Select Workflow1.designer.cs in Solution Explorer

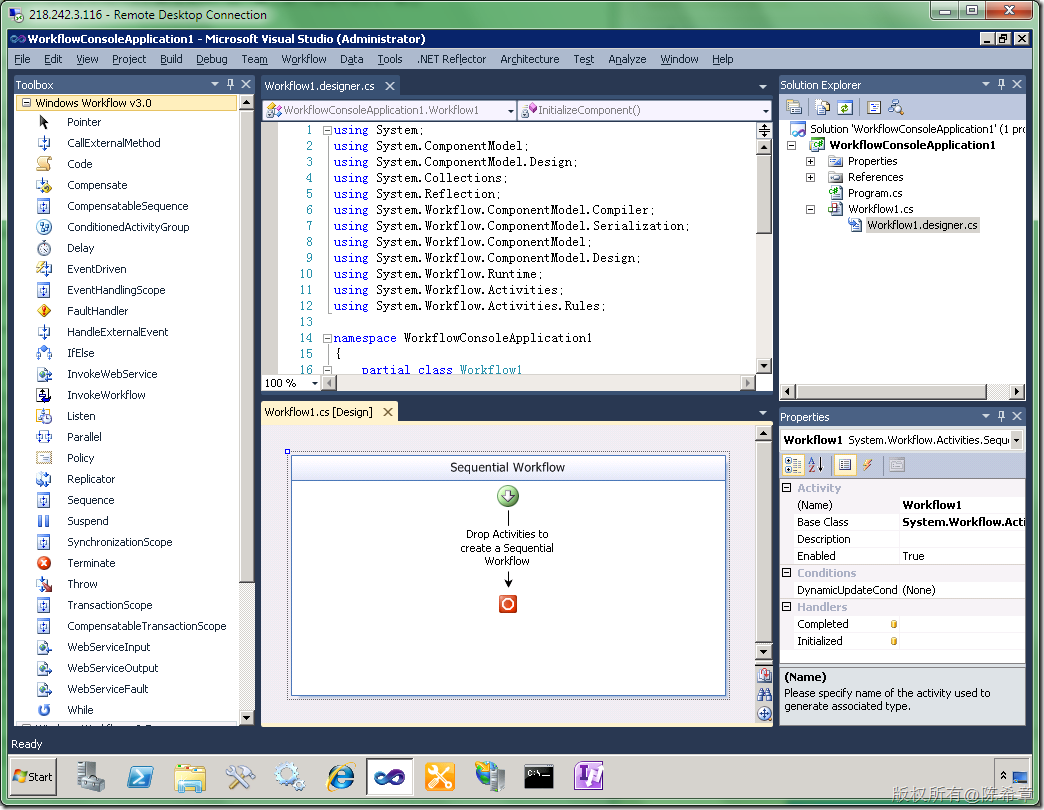pos(922,225)
